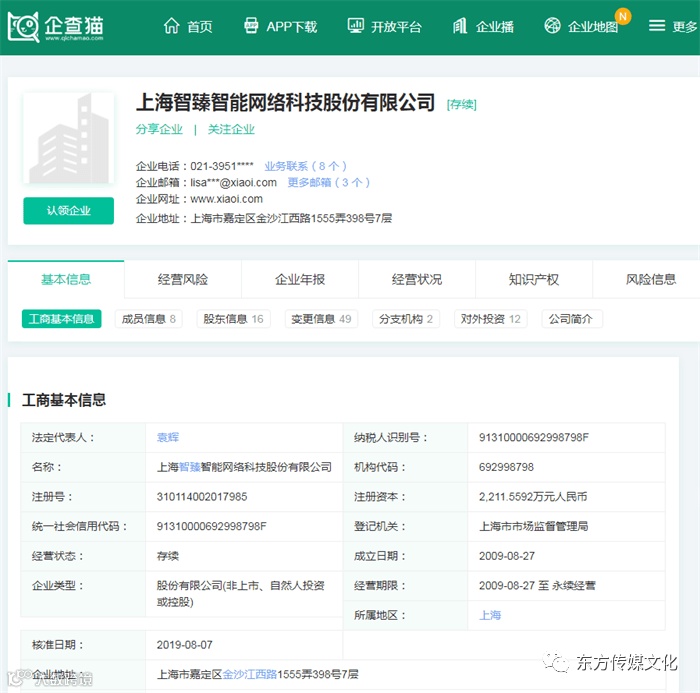The height and width of the screenshot is (693, 700).
Task: Open 企业地图 in the top navigation
Action: tap(593, 27)
